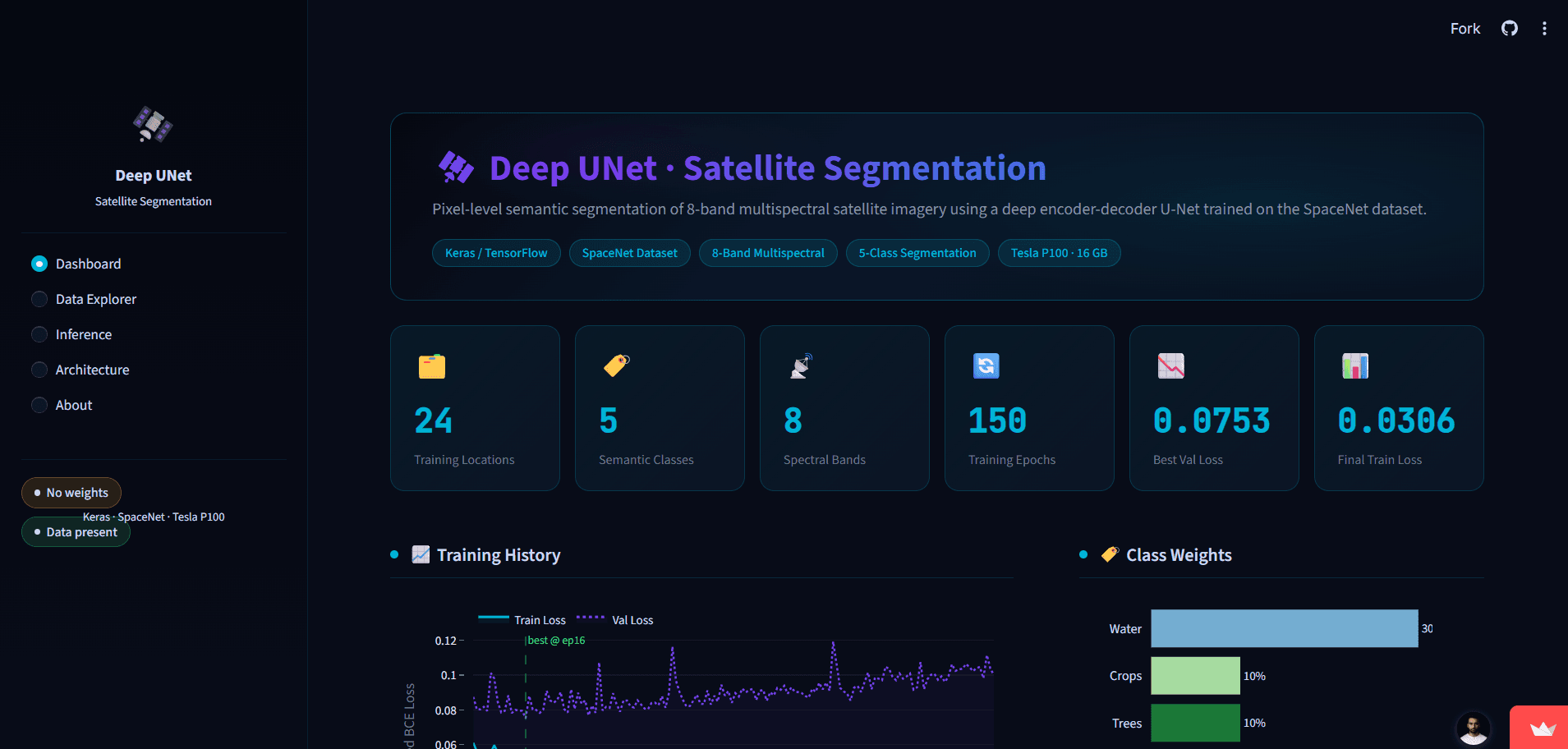Click the '150' Training Epochs value
Screen dimensions: 1568x749
click(998, 420)
